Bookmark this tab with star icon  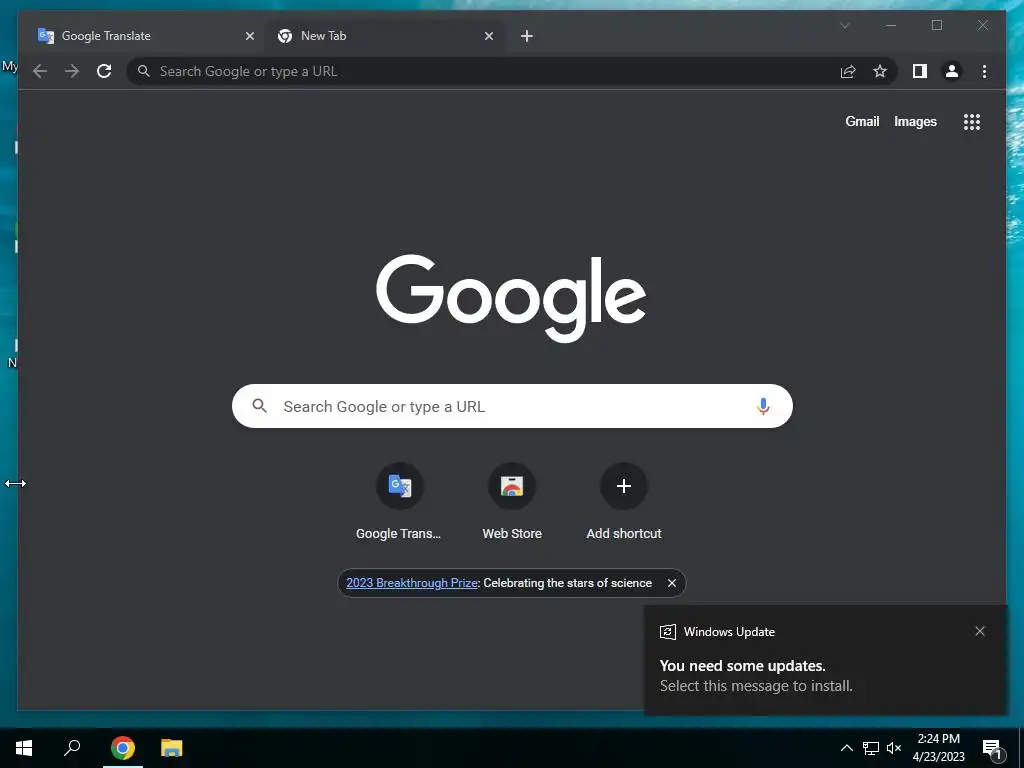880,71
